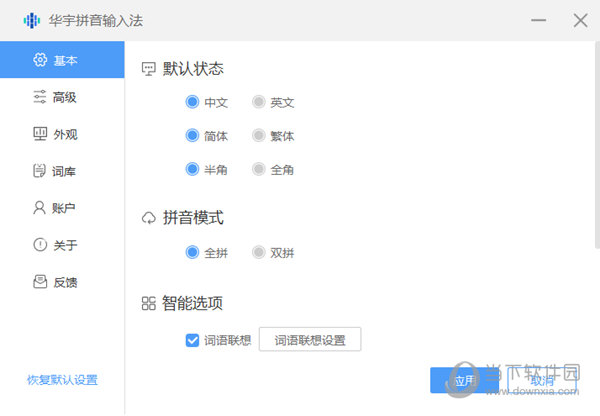Select 半角 half-width option
Screen dimensions: 600x416
coord(192,169)
